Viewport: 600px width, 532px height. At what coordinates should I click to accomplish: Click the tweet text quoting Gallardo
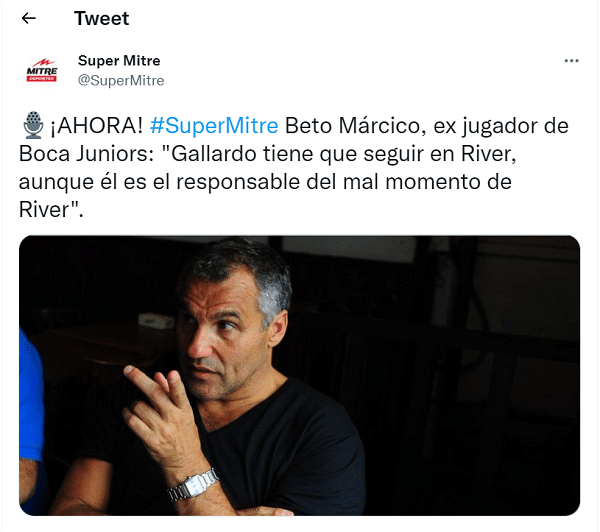click(293, 167)
